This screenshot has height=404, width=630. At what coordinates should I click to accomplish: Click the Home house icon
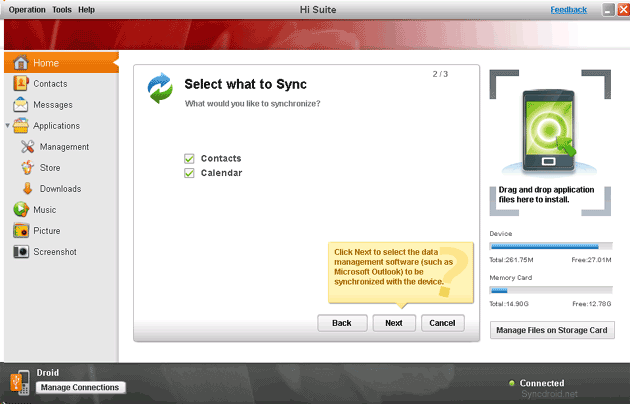tap(21, 63)
